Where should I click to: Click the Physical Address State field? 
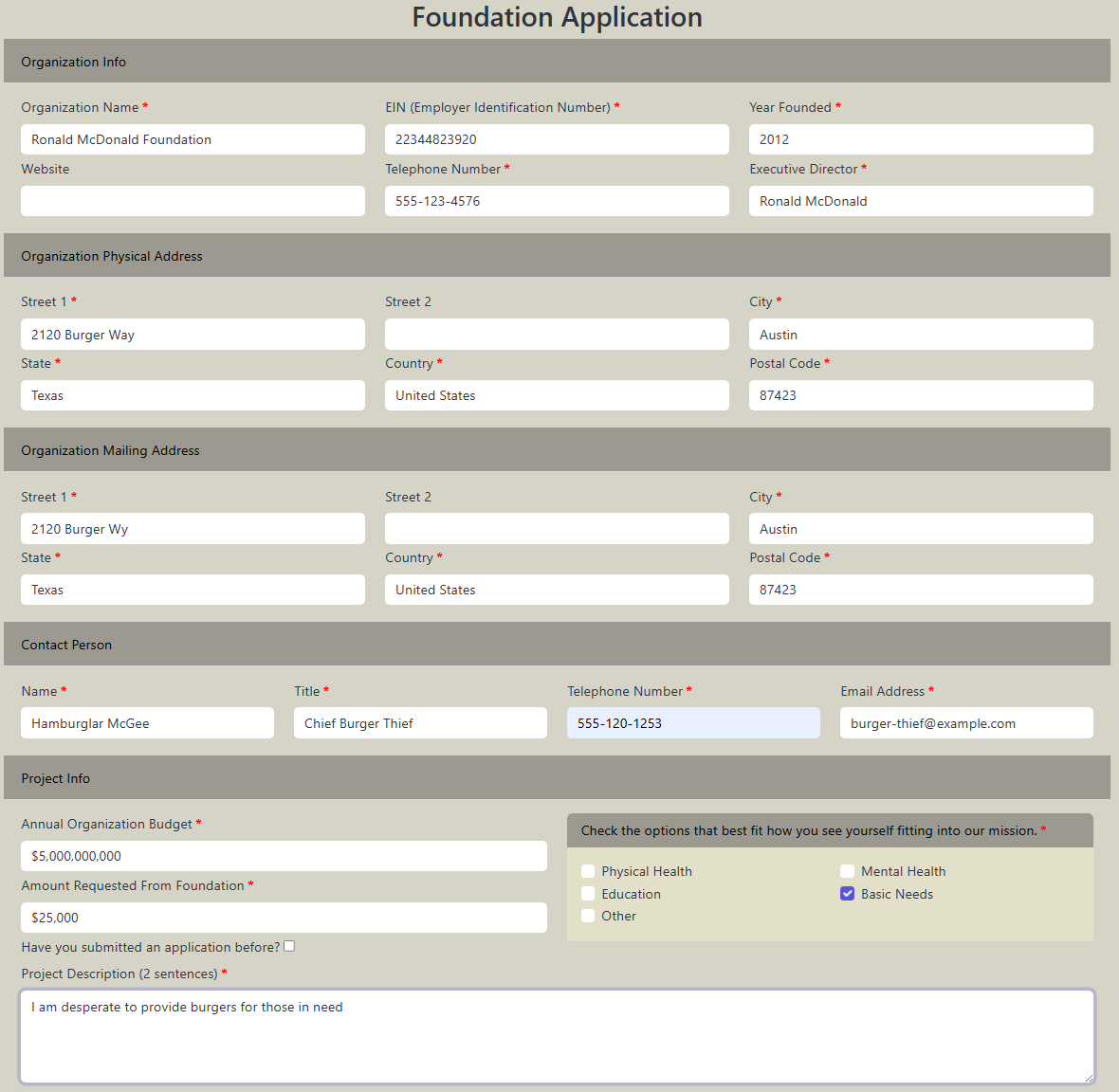pyautogui.click(x=193, y=395)
